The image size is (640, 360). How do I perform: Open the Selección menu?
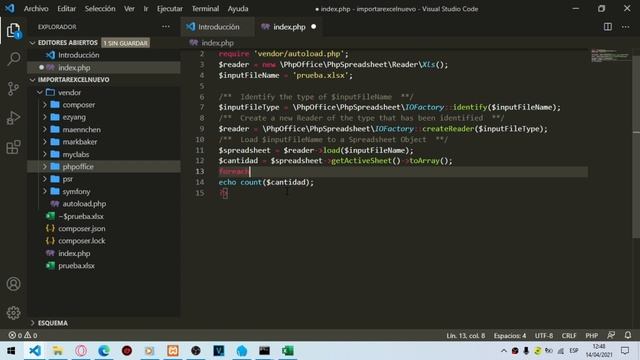click(x=100, y=9)
